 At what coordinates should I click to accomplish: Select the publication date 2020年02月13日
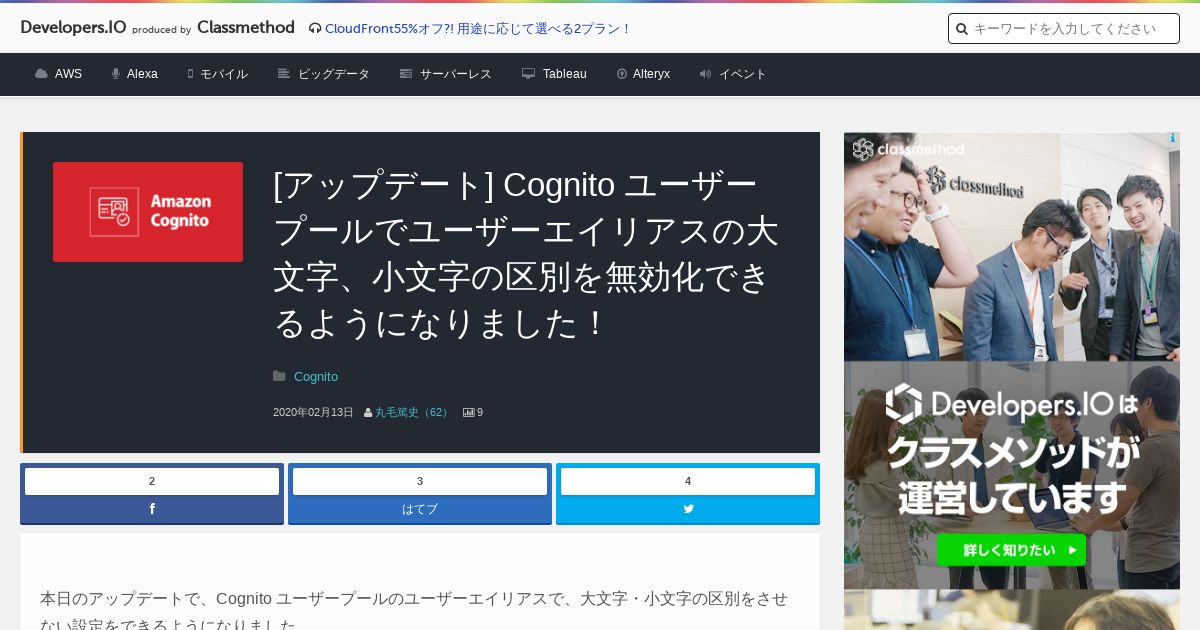click(313, 412)
